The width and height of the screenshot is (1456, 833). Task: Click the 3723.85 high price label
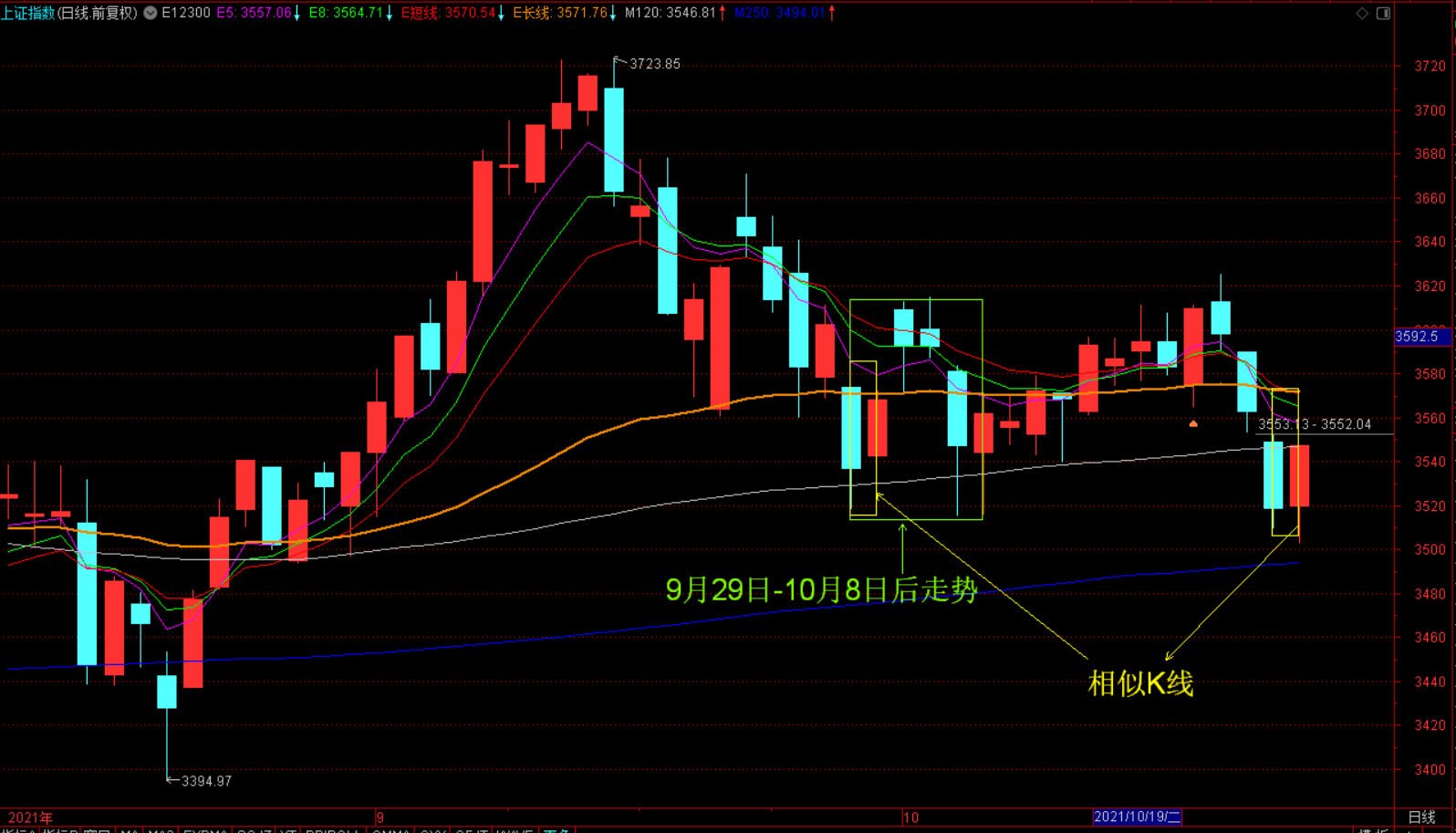[655, 64]
